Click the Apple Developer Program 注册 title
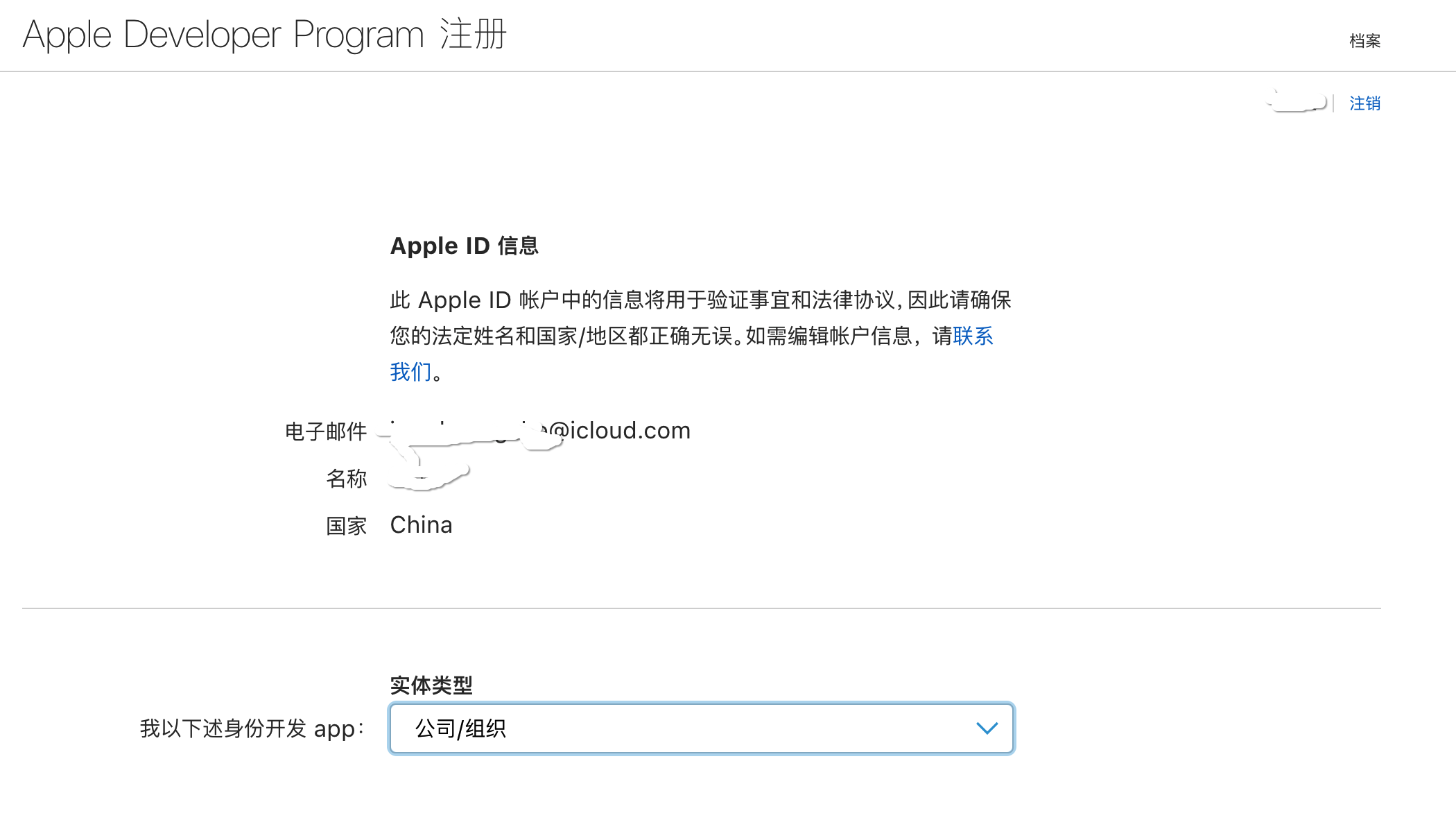1456x820 pixels. click(x=265, y=35)
